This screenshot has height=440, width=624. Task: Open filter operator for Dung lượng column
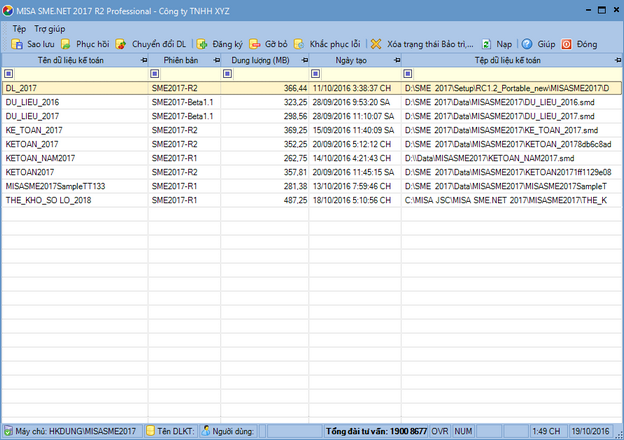click(227, 74)
